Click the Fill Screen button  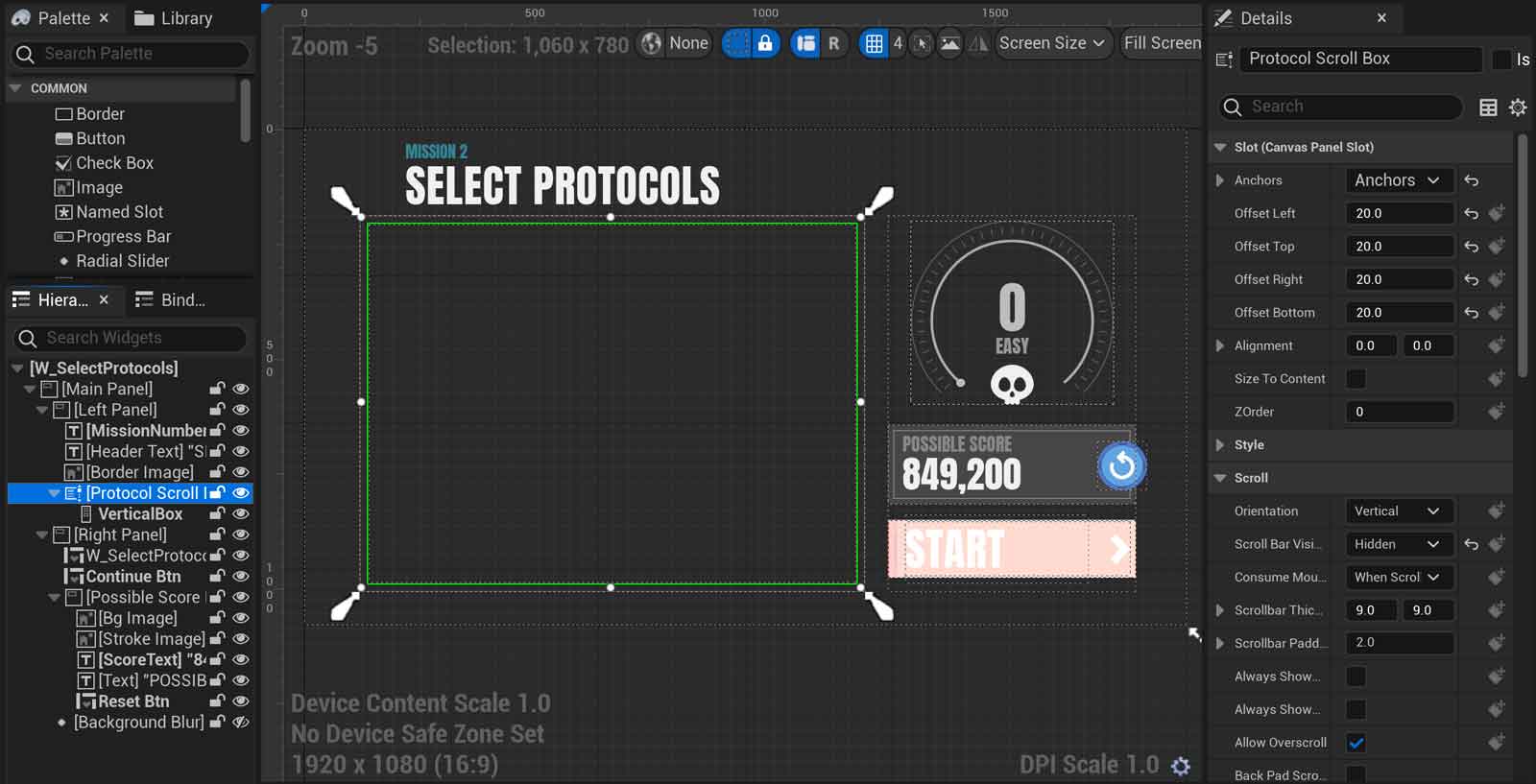(1162, 43)
